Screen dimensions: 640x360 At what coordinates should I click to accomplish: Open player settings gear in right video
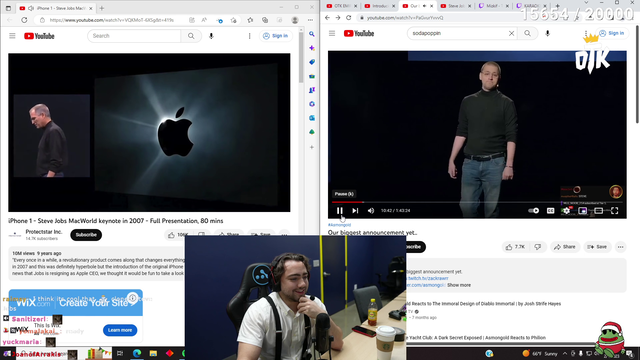pos(566,211)
